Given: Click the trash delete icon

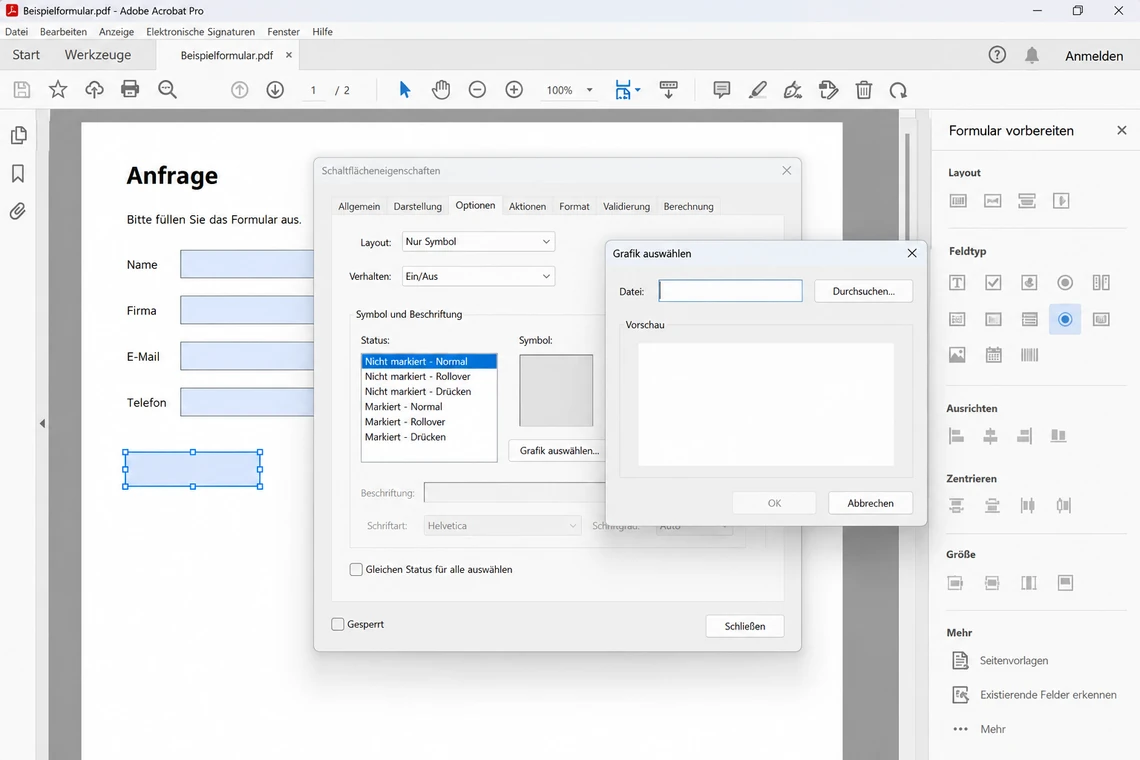Looking at the screenshot, I should 864,89.
